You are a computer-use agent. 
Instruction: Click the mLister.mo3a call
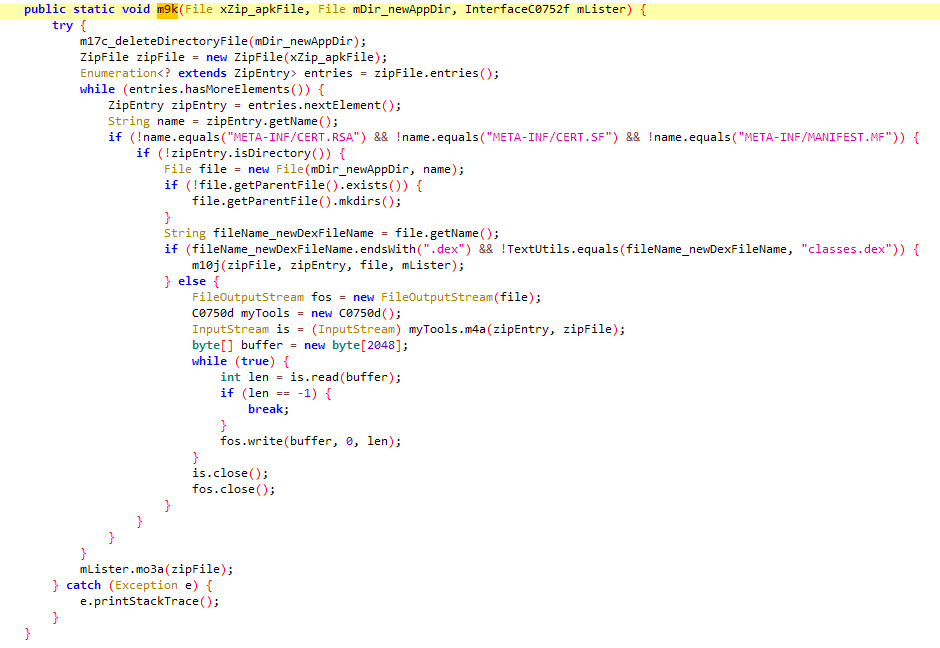coord(122,569)
